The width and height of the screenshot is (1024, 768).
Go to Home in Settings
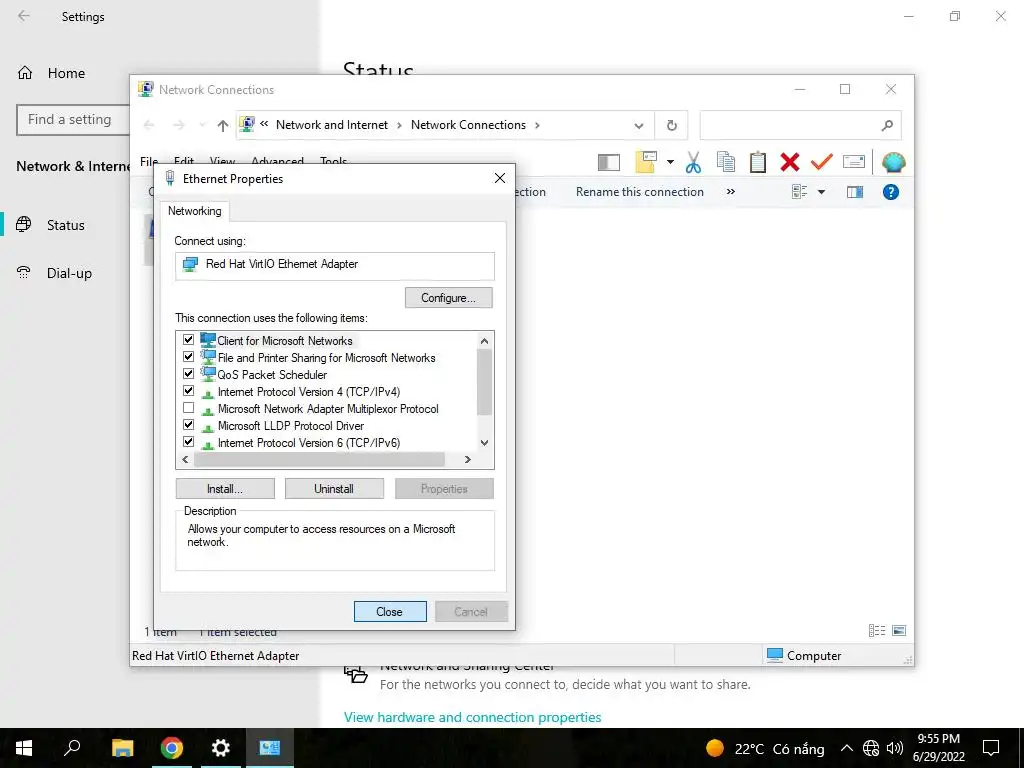click(x=66, y=73)
